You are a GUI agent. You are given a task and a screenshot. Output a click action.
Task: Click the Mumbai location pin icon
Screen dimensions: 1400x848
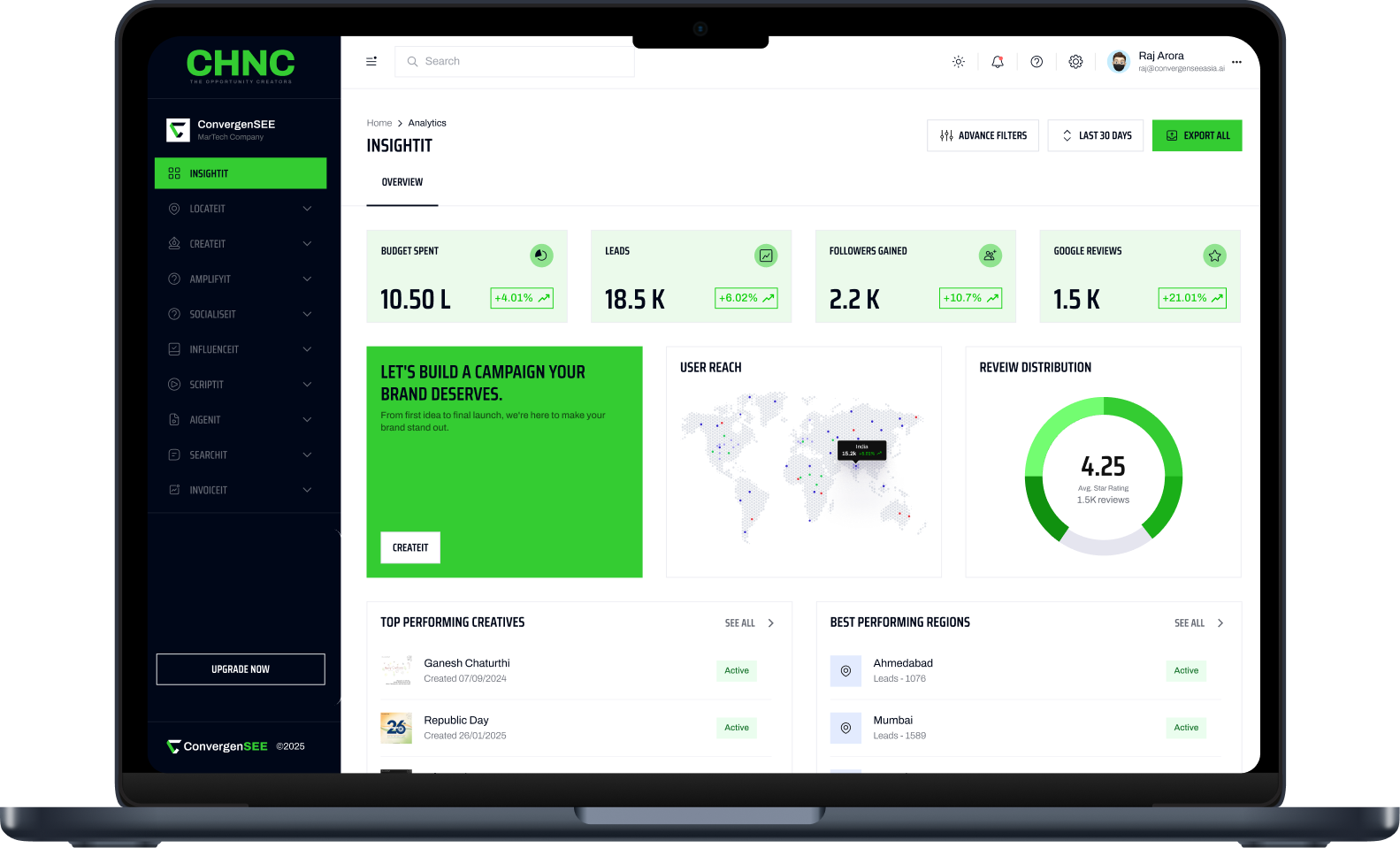[845, 728]
